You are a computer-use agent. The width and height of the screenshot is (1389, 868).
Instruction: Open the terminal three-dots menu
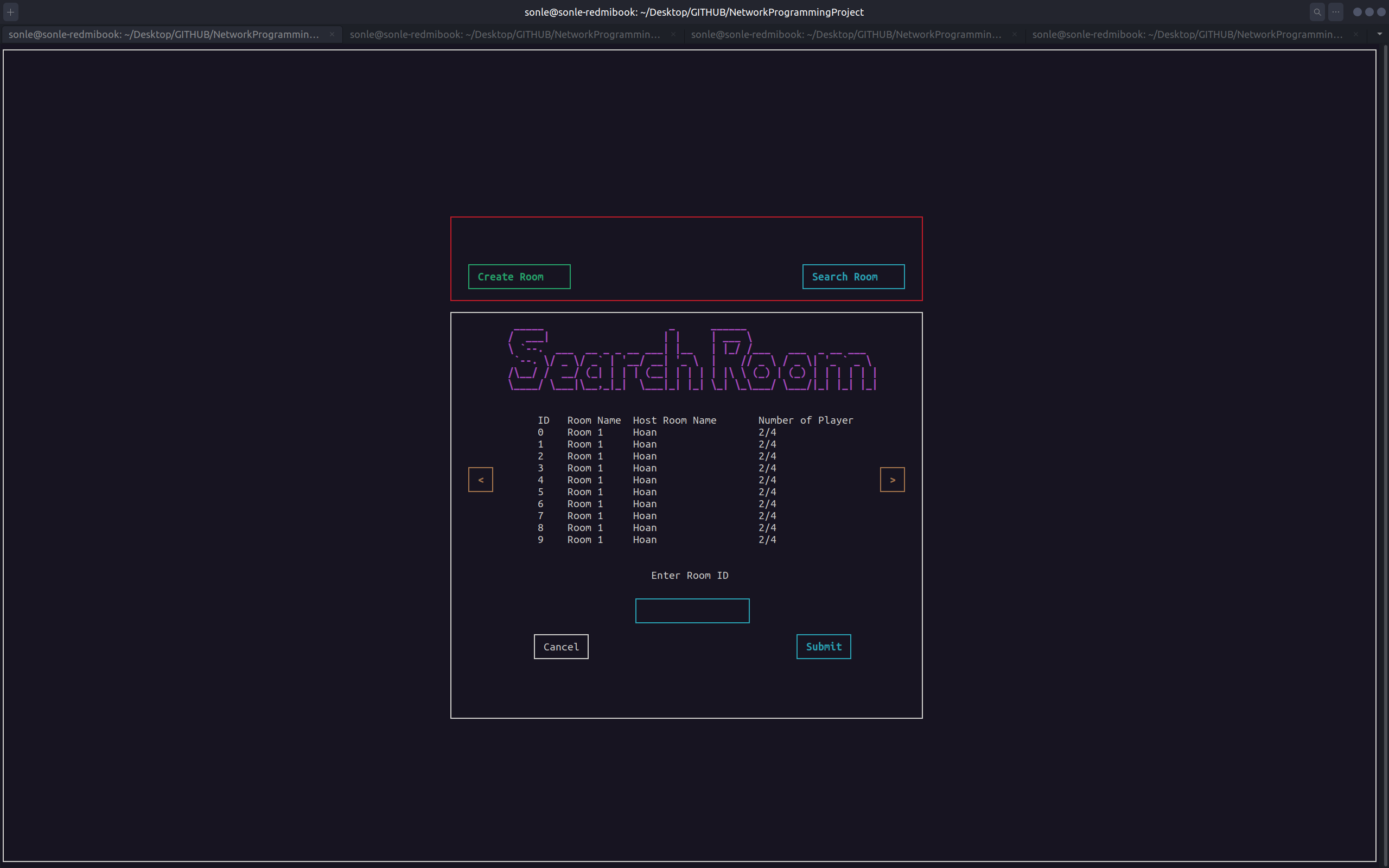(1336, 12)
